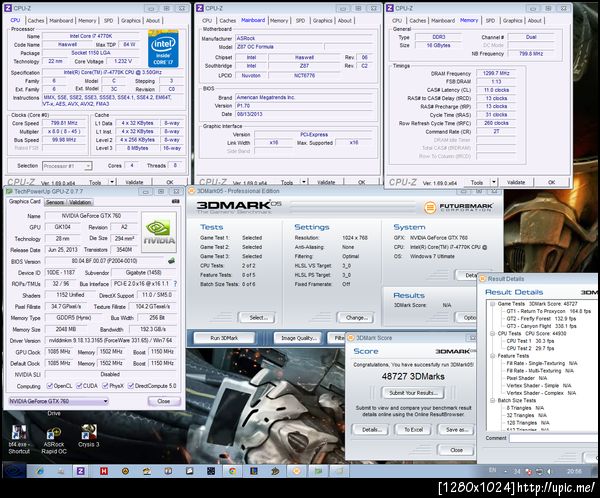Click Image Quality button in 3DMark05
Screen dimensions: 600x498
298,338
